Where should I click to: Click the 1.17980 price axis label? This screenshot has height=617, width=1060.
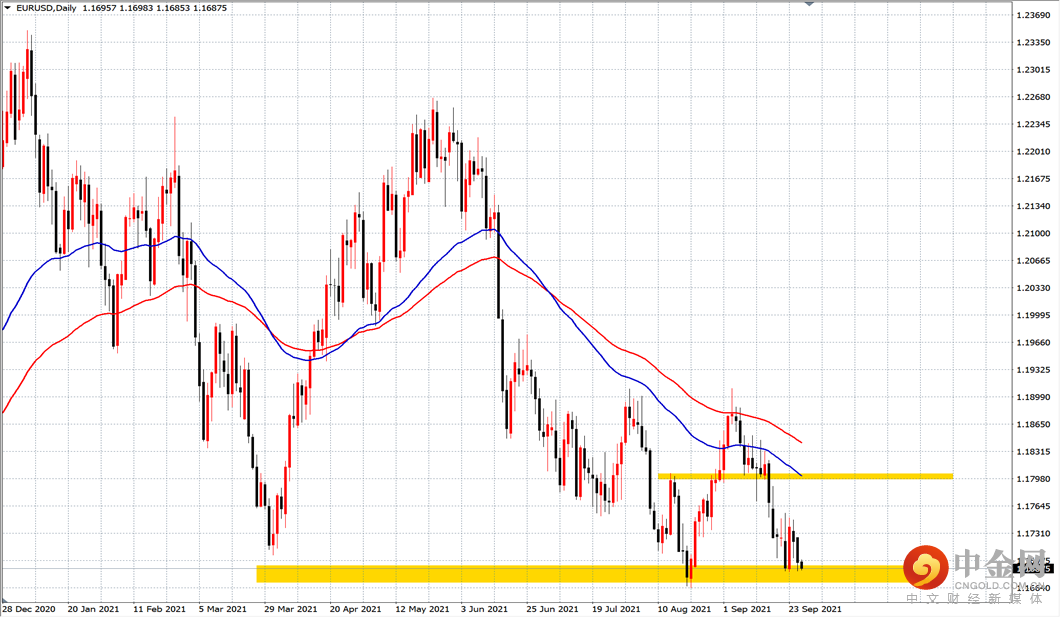coord(1033,478)
